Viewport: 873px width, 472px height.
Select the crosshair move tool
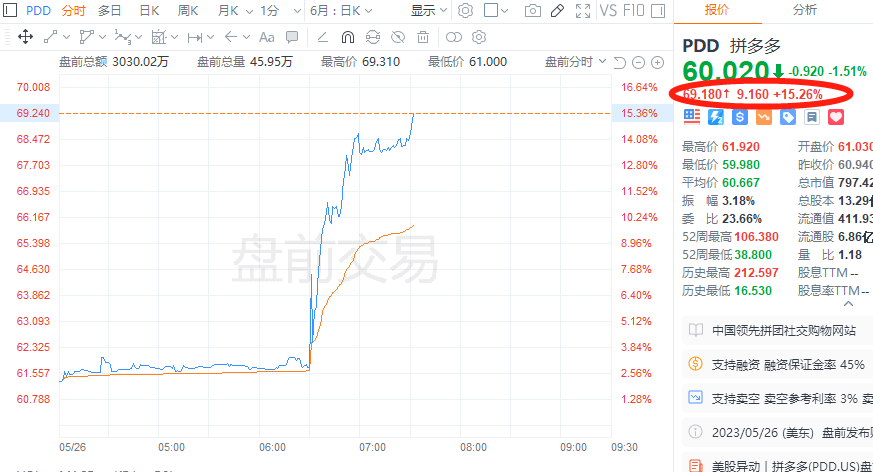click(x=25, y=37)
